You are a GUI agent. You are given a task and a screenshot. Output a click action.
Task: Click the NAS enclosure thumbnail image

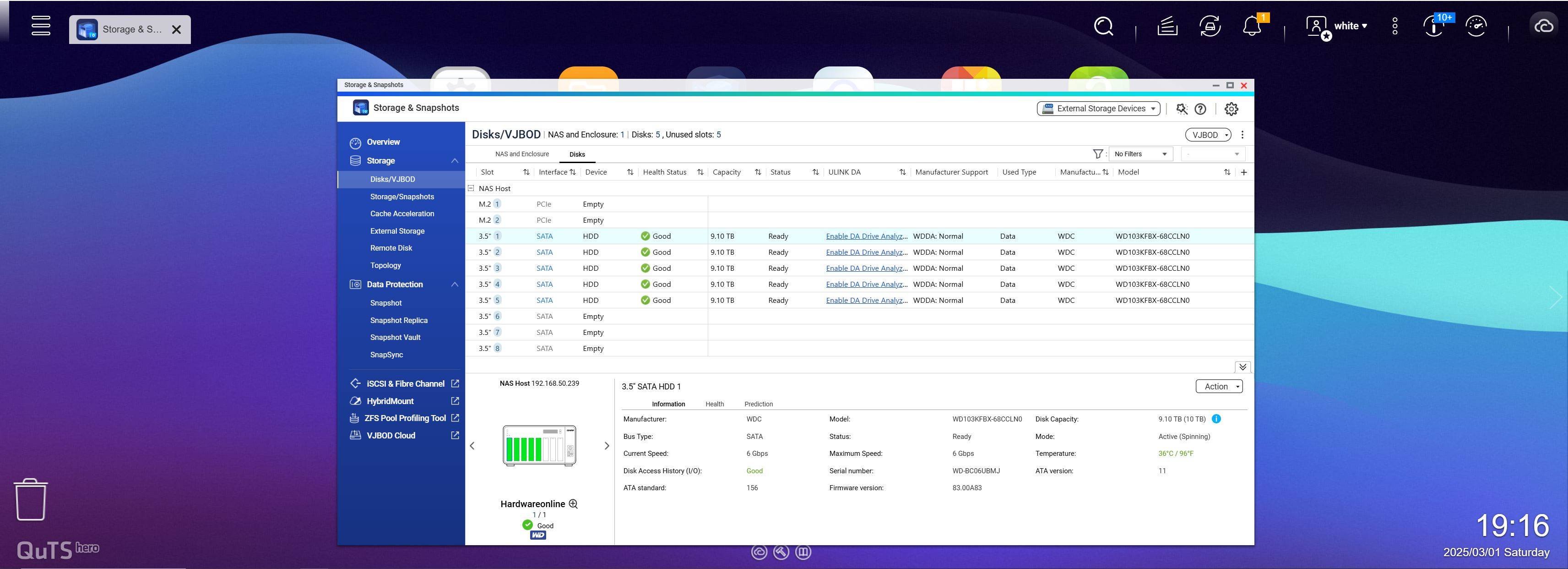pos(539,446)
